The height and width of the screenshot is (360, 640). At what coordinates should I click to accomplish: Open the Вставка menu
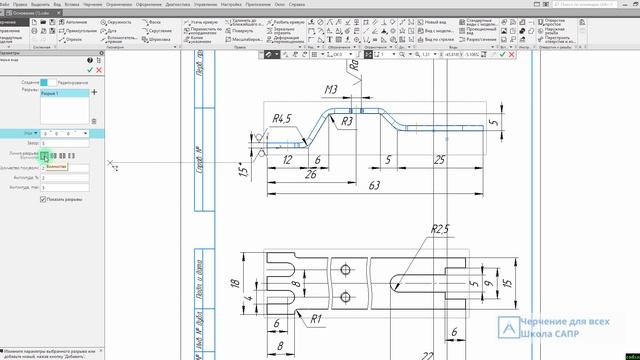click(72, 4)
